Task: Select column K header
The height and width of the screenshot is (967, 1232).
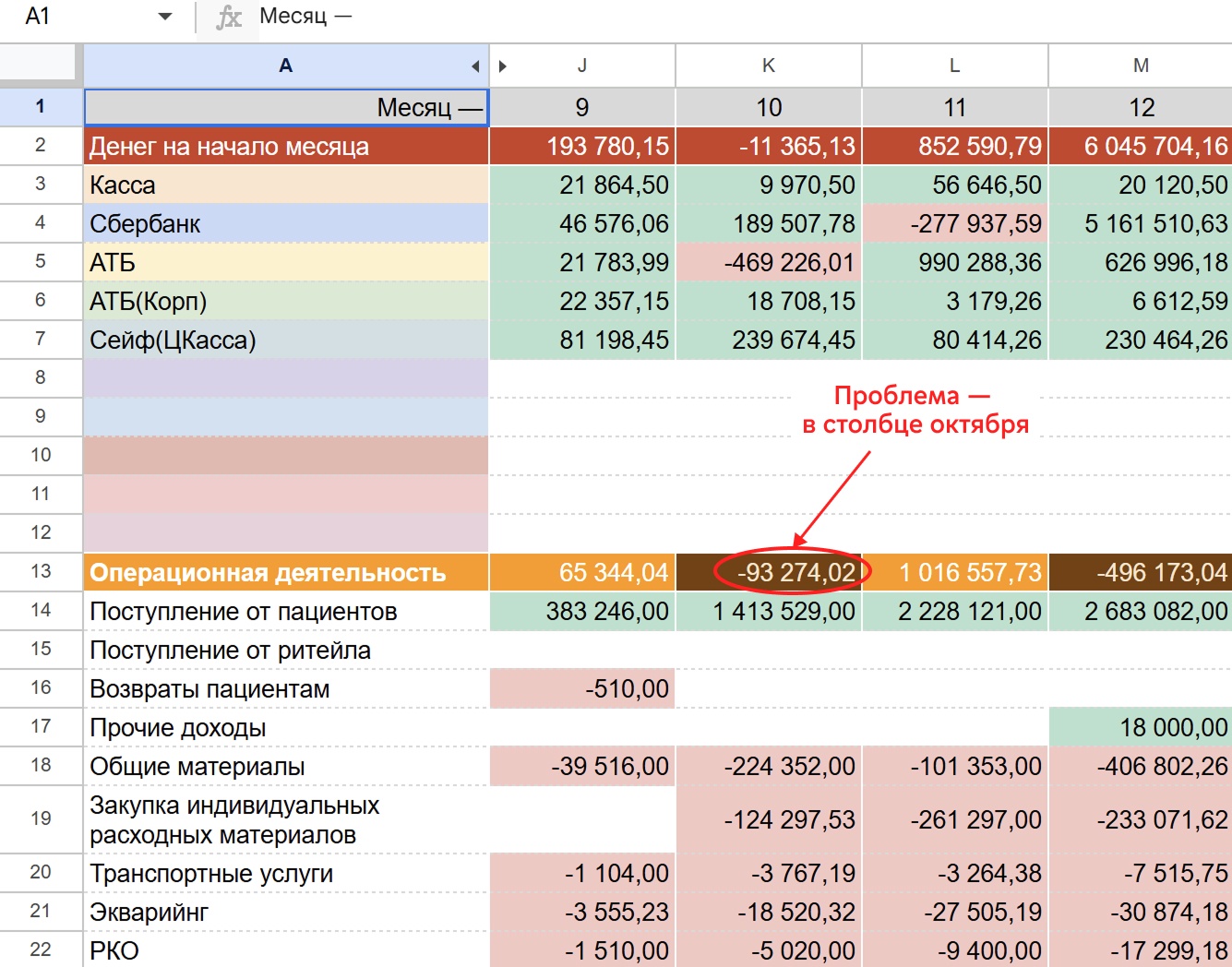Action: pyautogui.click(x=768, y=66)
